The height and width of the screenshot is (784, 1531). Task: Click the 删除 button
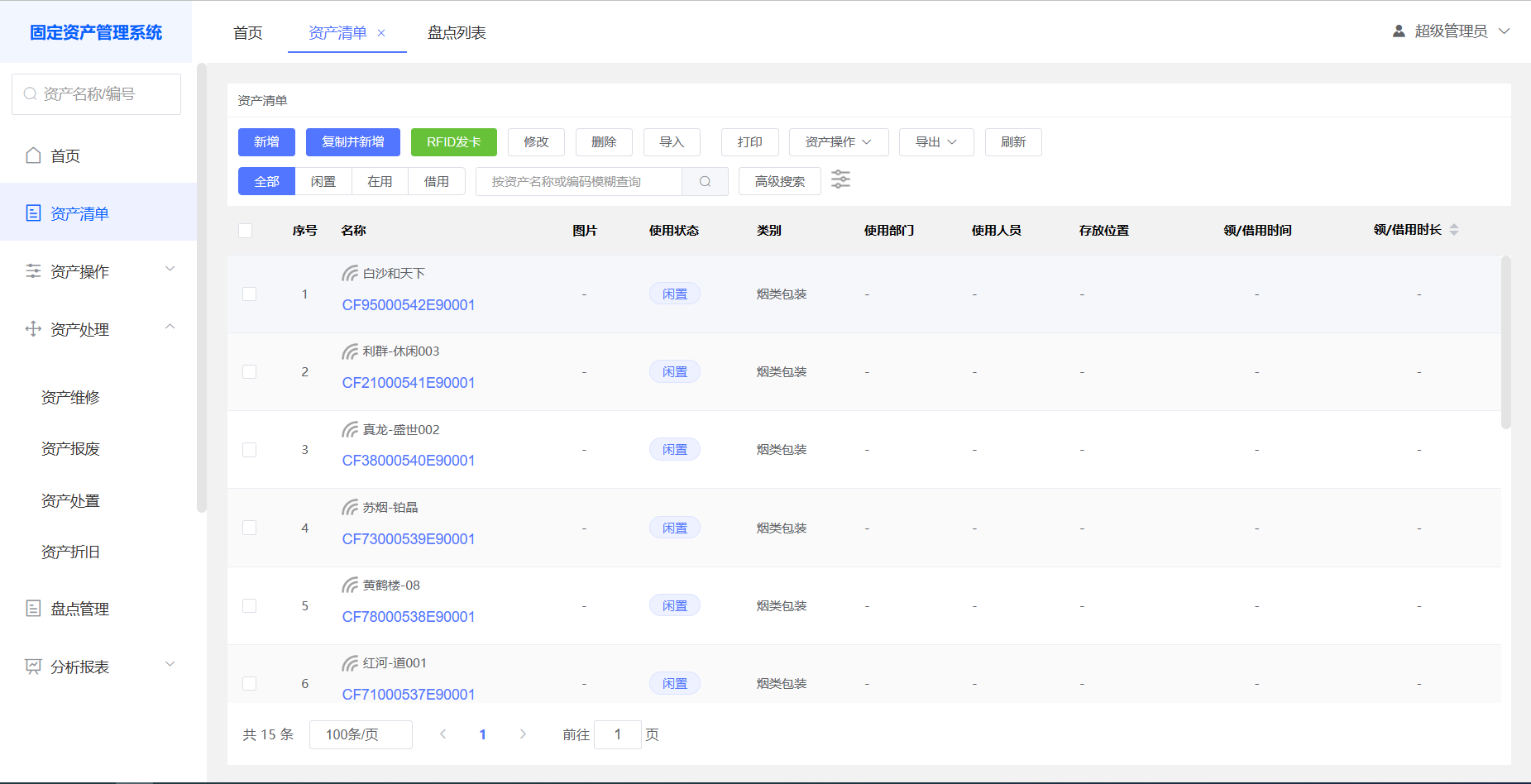tap(604, 142)
